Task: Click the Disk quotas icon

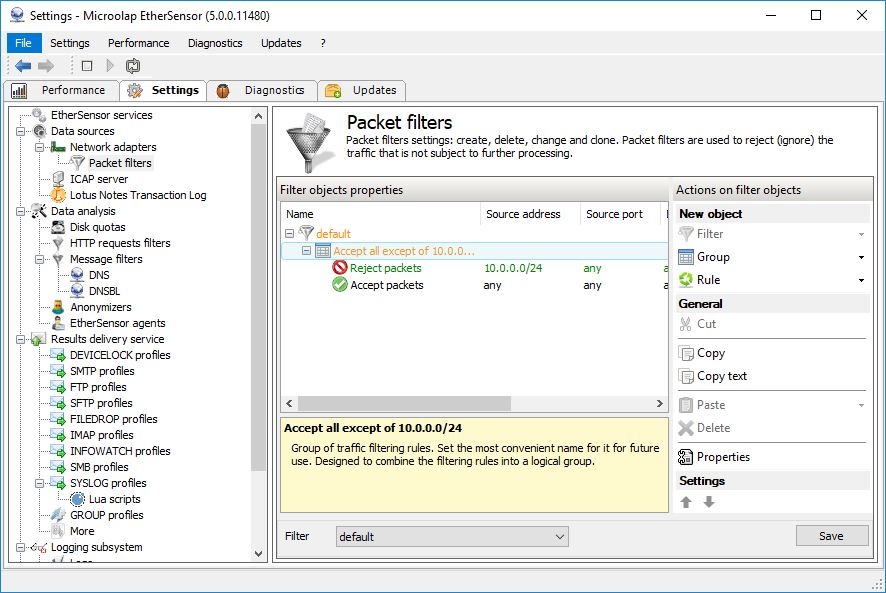Action: (58, 227)
